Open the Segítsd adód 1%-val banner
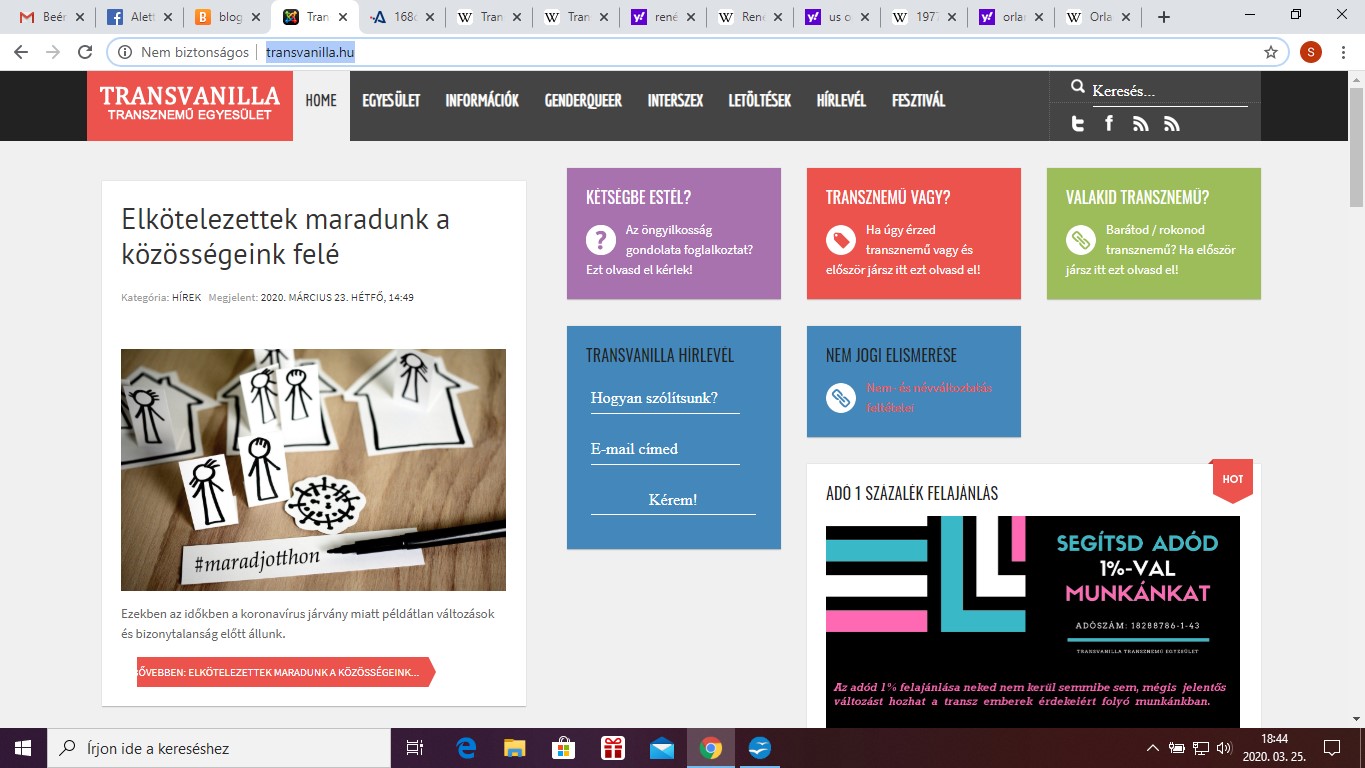 click(x=1033, y=622)
